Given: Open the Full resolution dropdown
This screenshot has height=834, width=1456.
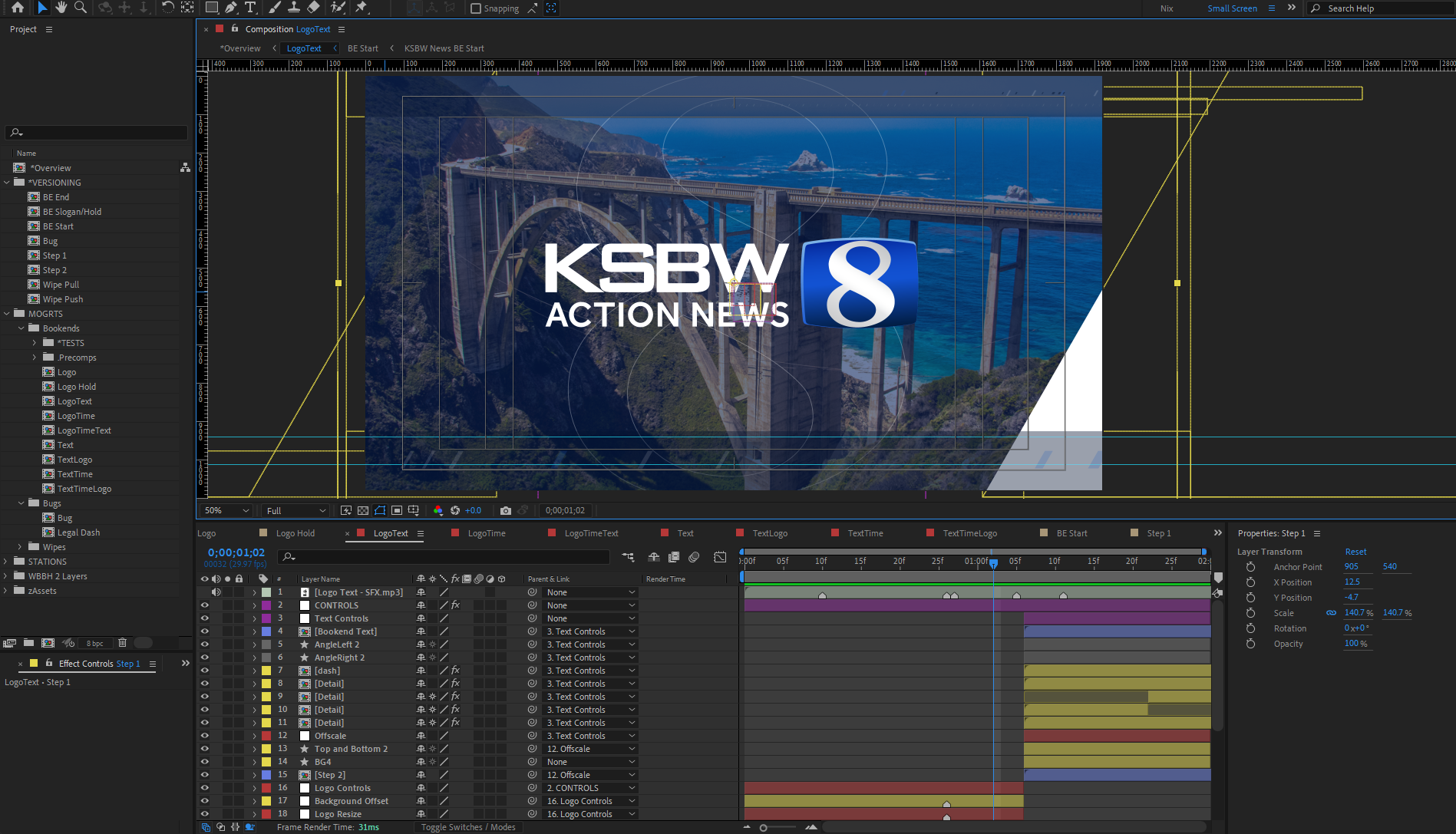Looking at the screenshot, I should (295, 510).
